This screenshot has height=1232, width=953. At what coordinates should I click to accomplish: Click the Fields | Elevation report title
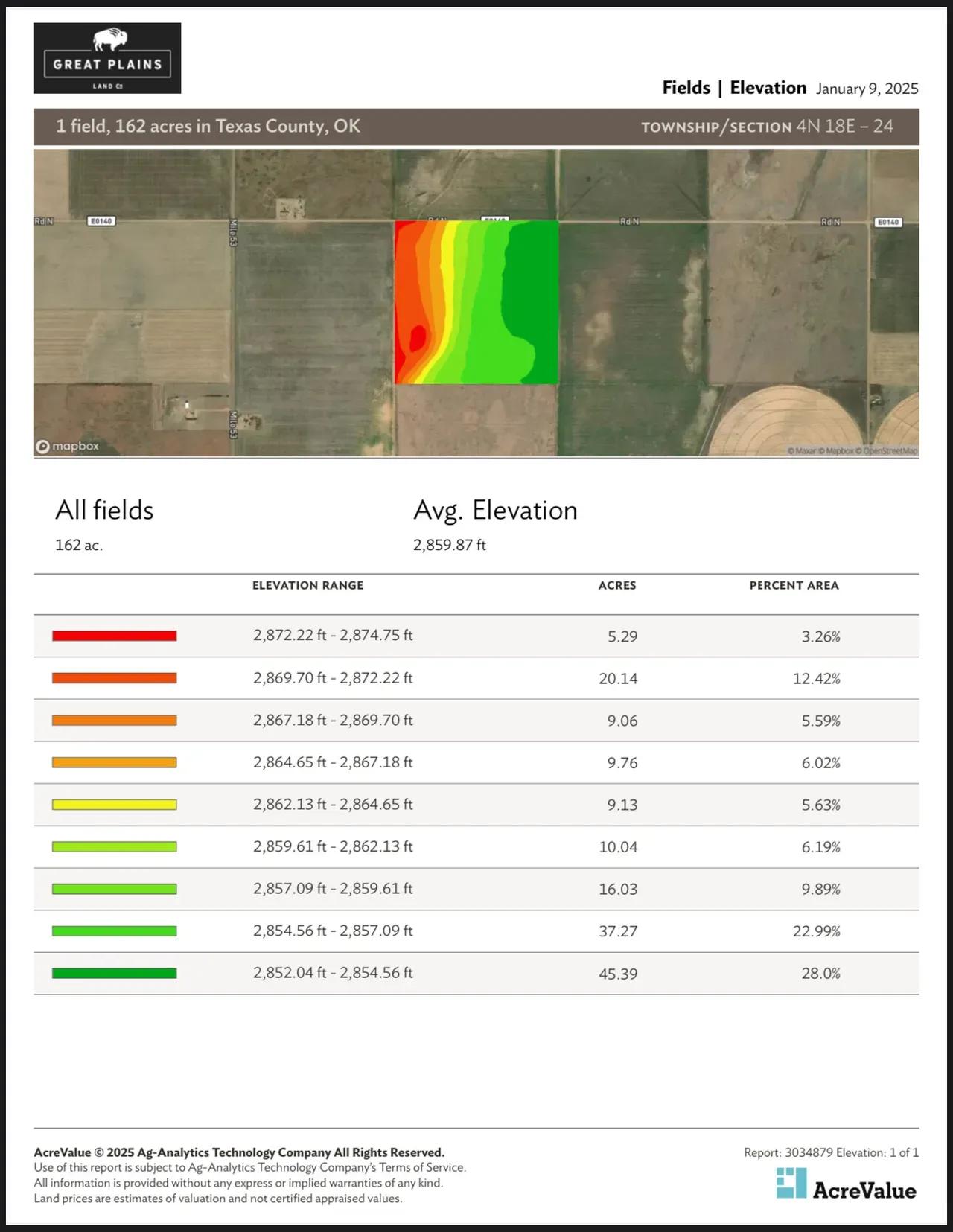734,88
